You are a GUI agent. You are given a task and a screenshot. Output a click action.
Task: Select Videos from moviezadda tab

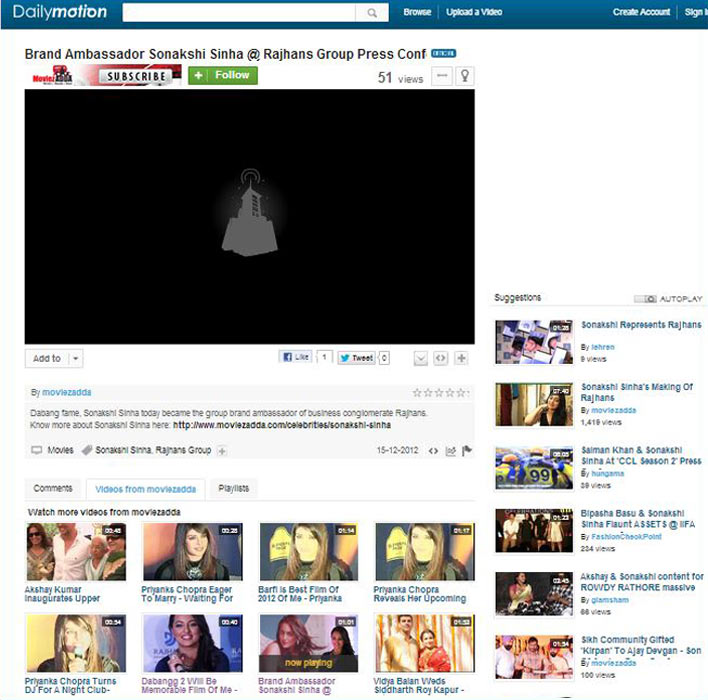(x=145, y=489)
